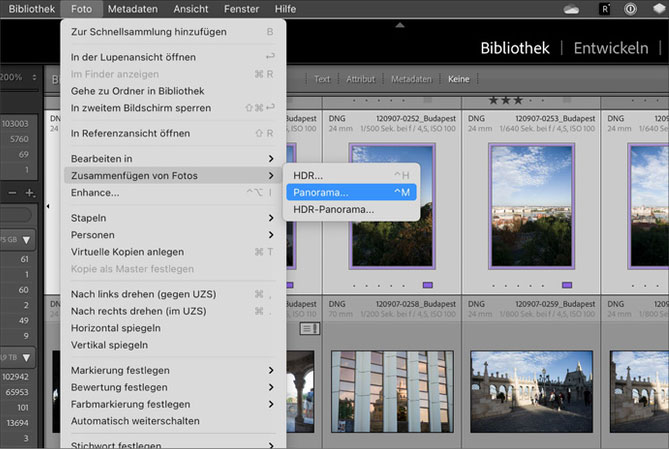The height and width of the screenshot is (449, 669).
Task: Select HDR... merge option
Action: 351,175
